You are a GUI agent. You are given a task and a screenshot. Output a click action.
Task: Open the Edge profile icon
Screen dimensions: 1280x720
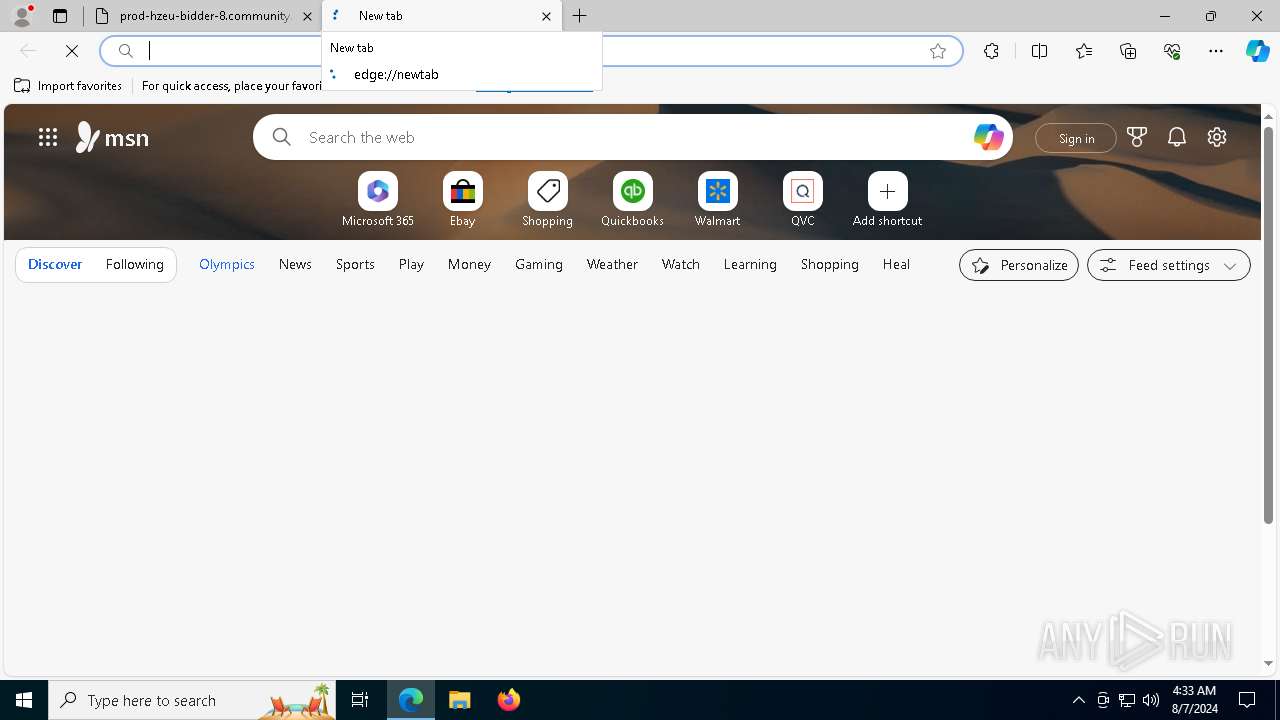click(x=21, y=16)
